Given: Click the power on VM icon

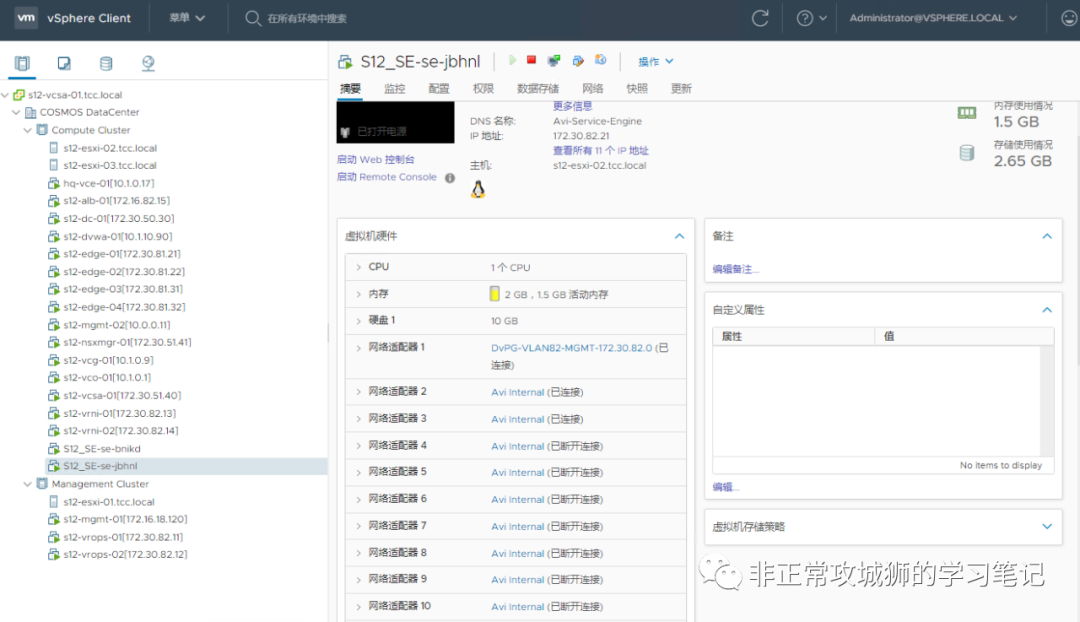Looking at the screenshot, I should pyautogui.click(x=512, y=61).
